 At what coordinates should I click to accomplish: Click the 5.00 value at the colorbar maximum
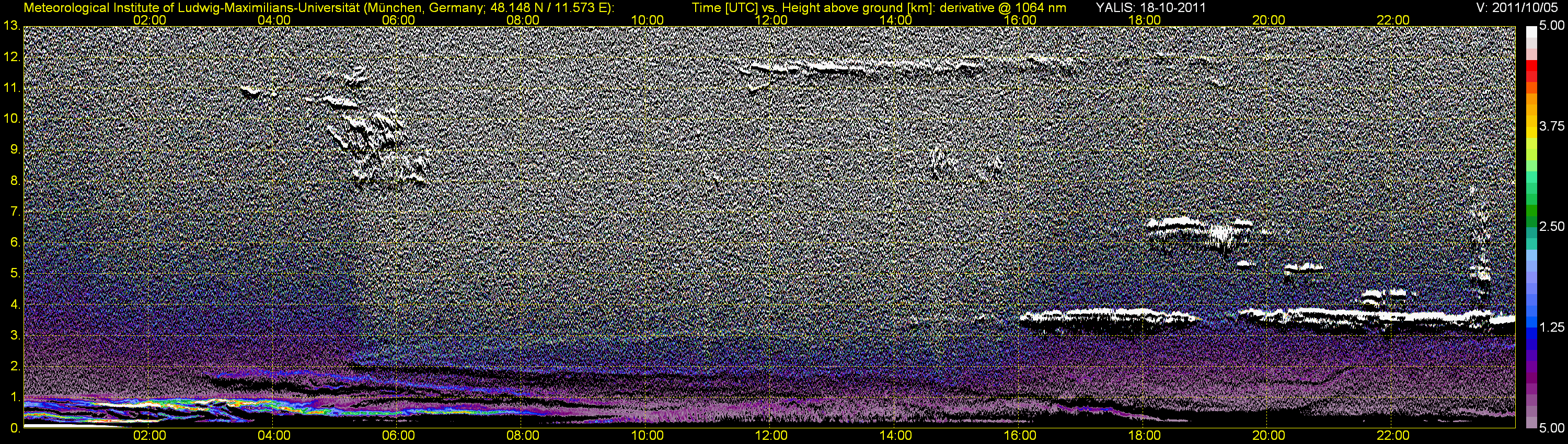point(1552,26)
